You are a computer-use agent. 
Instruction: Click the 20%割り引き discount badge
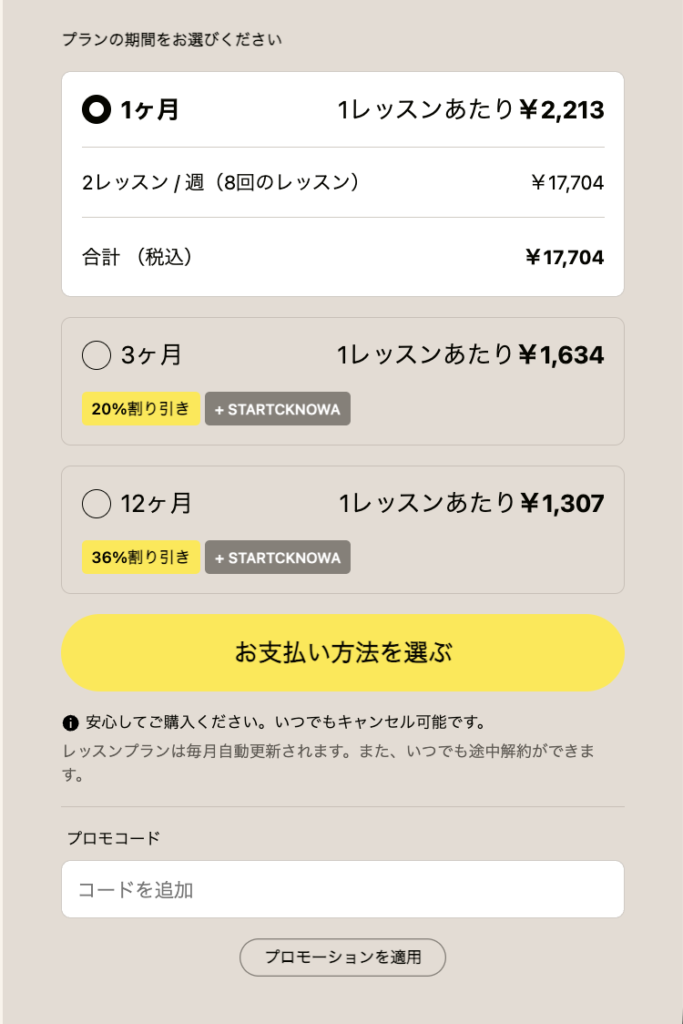(140, 408)
